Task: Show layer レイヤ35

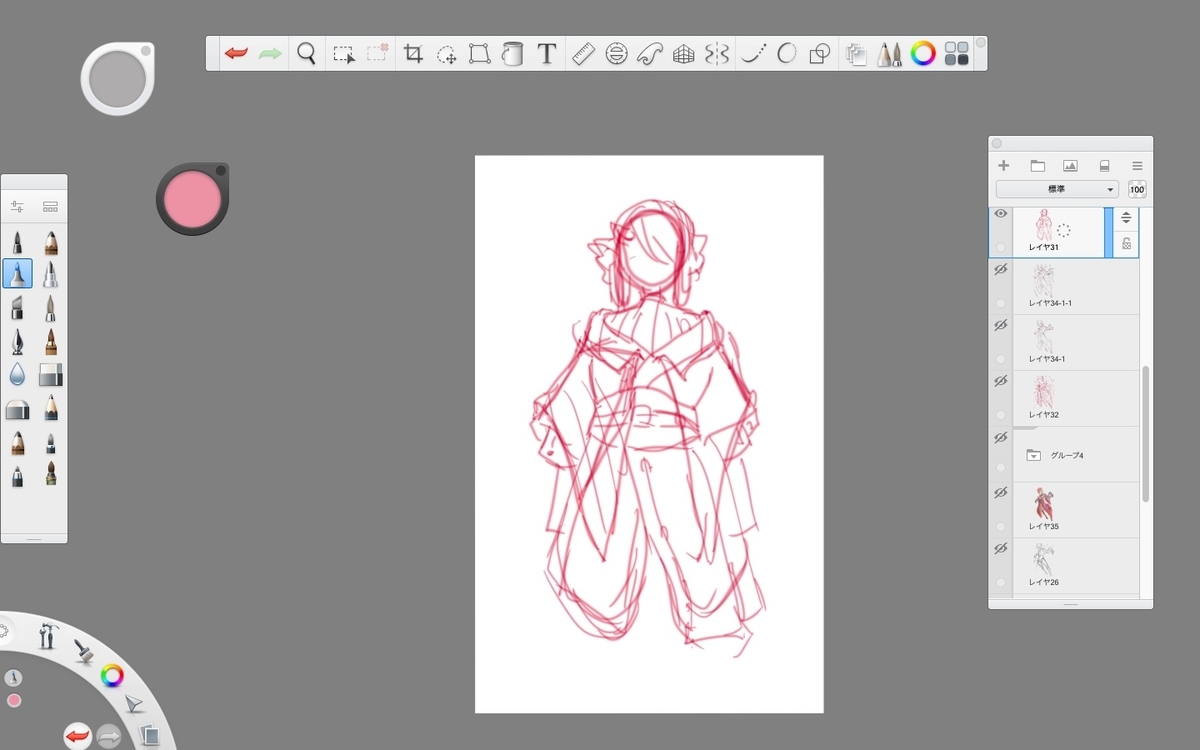Action: 1000,493
